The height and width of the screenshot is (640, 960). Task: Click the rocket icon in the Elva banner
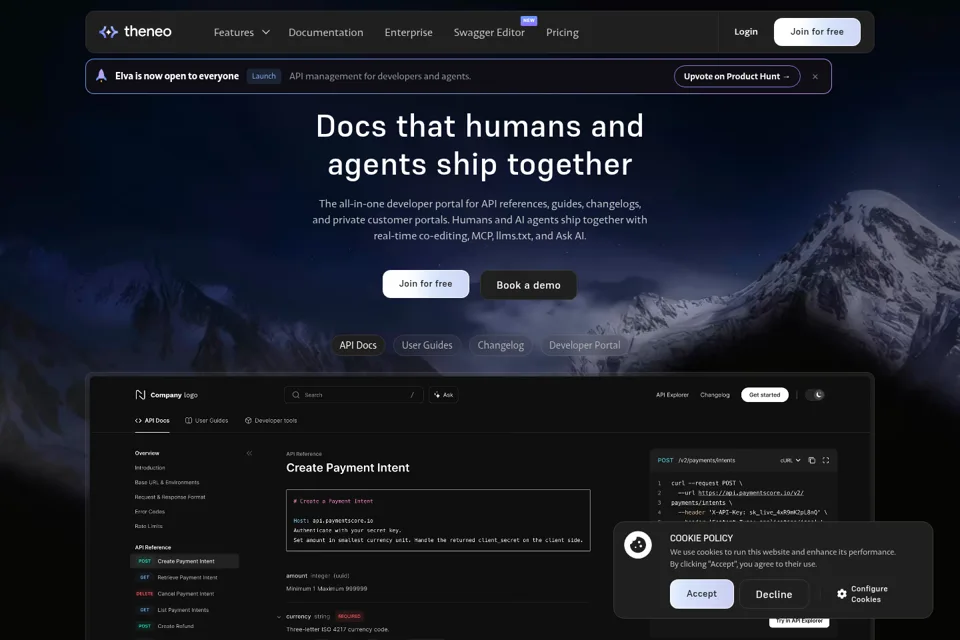pyautogui.click(x=102, y=75)
